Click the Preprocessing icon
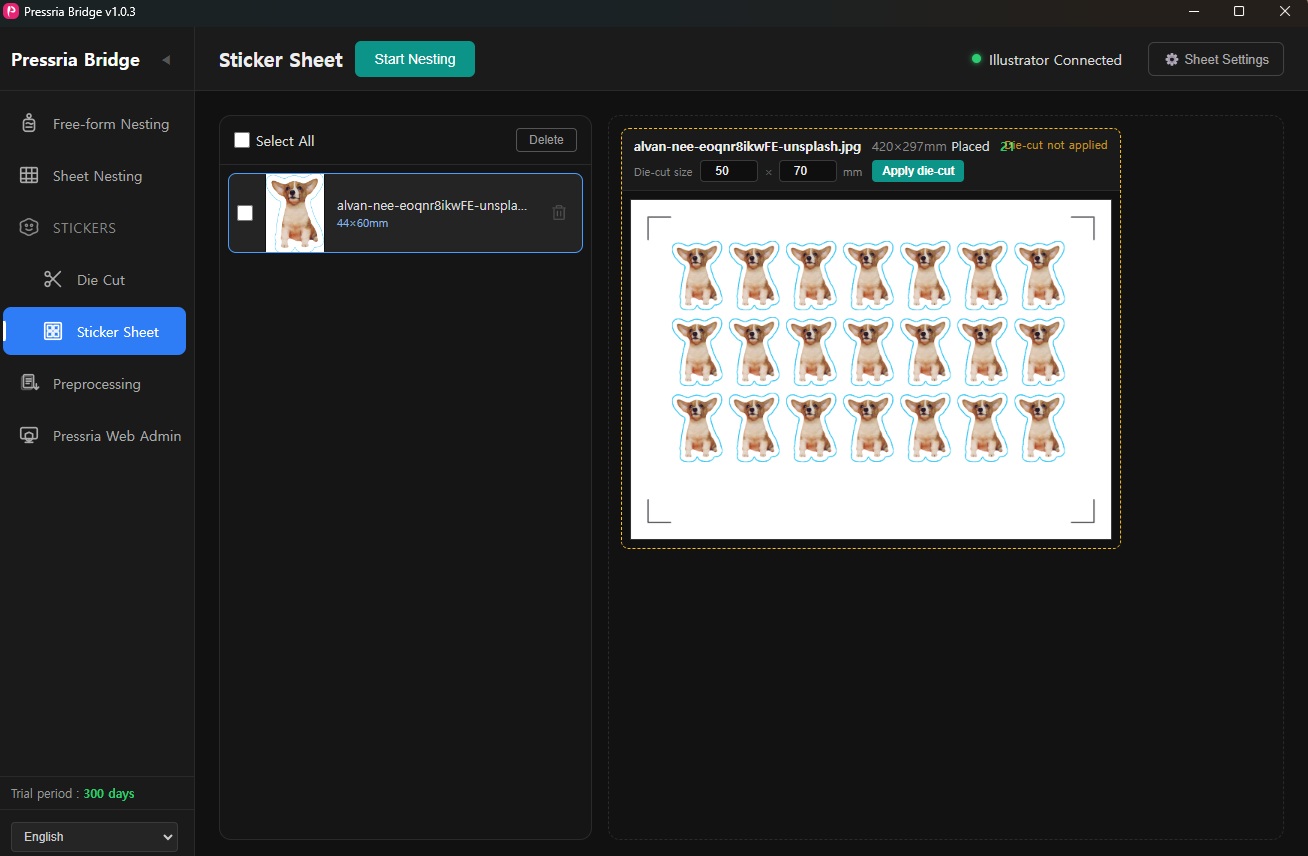Image resolution: width=1308 pixels, height=856 pixels. (31, 384)
